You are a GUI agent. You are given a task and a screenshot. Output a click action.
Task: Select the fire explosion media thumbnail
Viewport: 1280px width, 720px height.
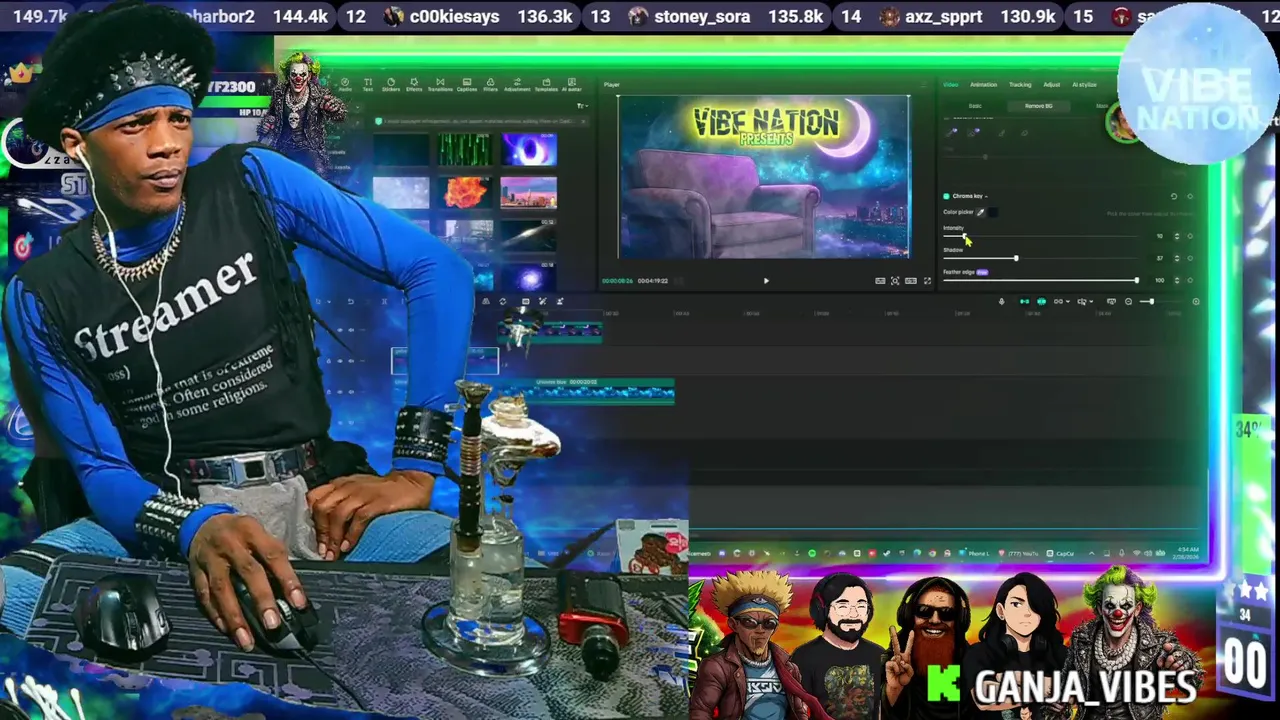[x=465, y=192]
